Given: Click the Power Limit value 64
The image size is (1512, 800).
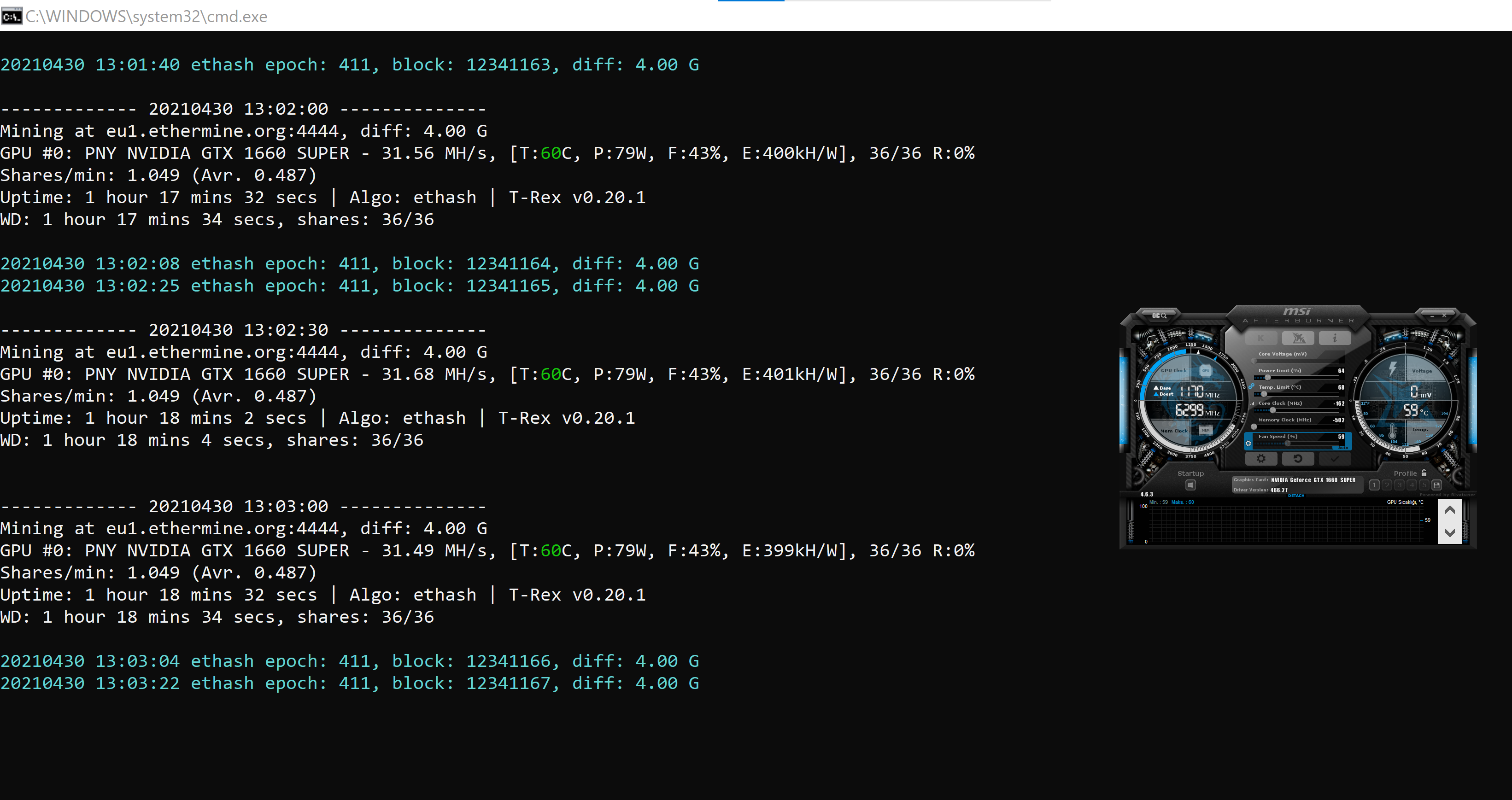Looking at the screenshot, I should [1342, 371].
